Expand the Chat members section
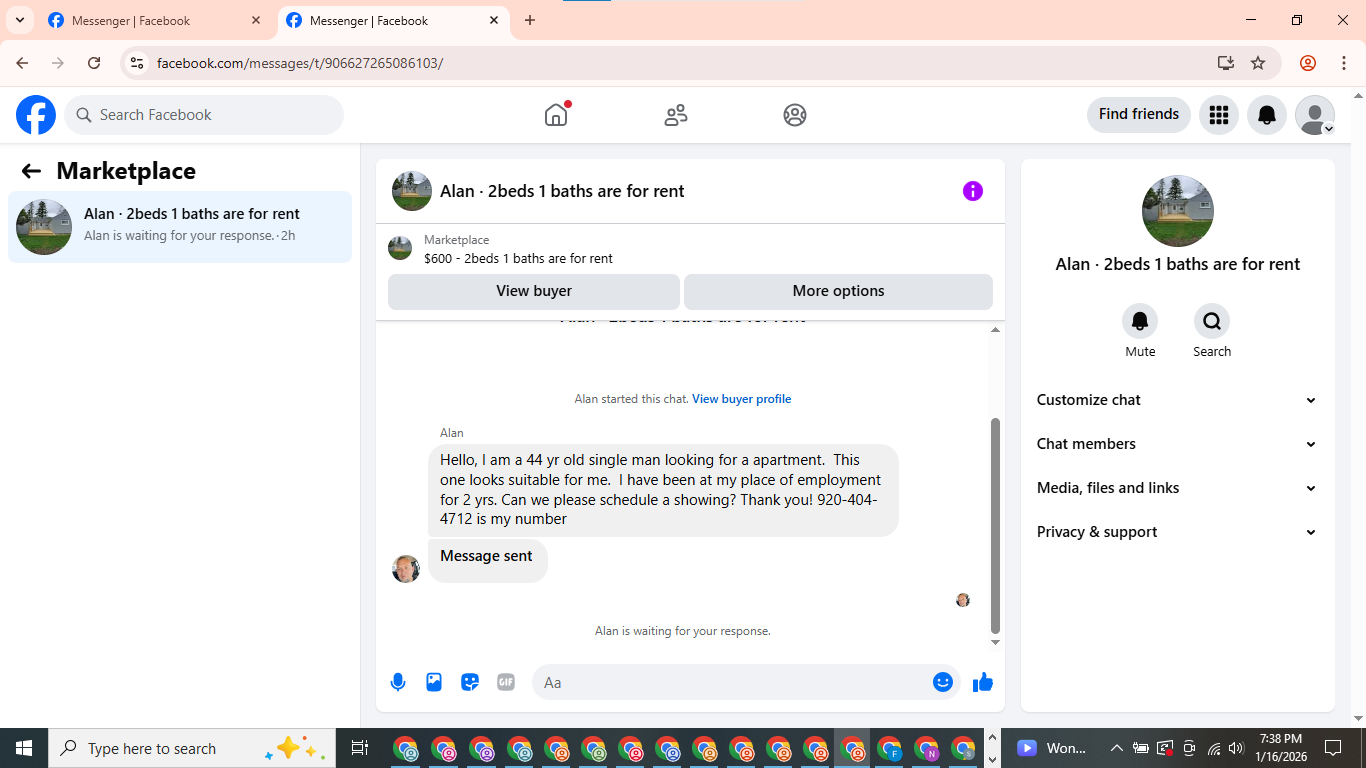This screenshot has height=768, width=1366. point(1177,444)
